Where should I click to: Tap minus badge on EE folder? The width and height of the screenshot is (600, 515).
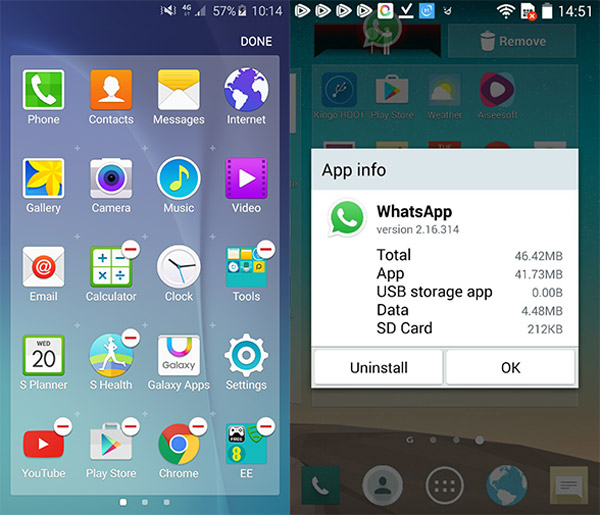pyautogui.click(x=266, y=426)
